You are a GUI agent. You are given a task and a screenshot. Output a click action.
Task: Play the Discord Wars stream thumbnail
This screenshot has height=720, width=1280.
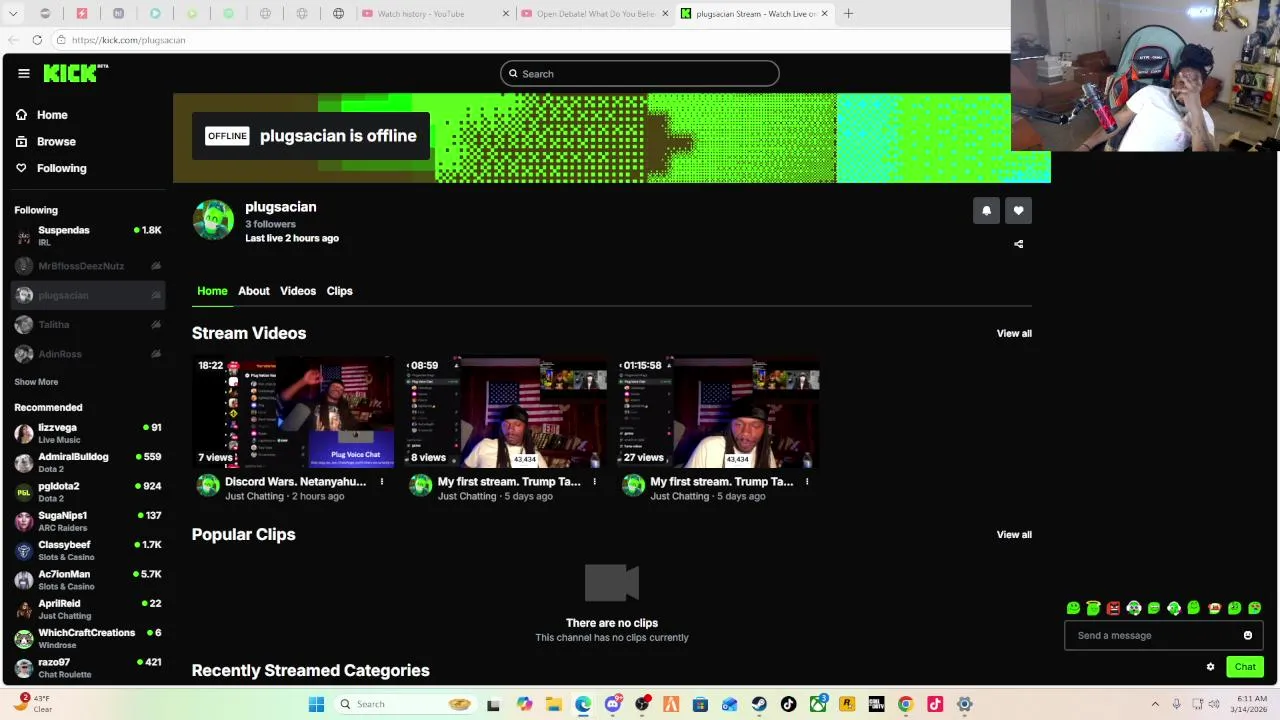[x=293, y=412]
